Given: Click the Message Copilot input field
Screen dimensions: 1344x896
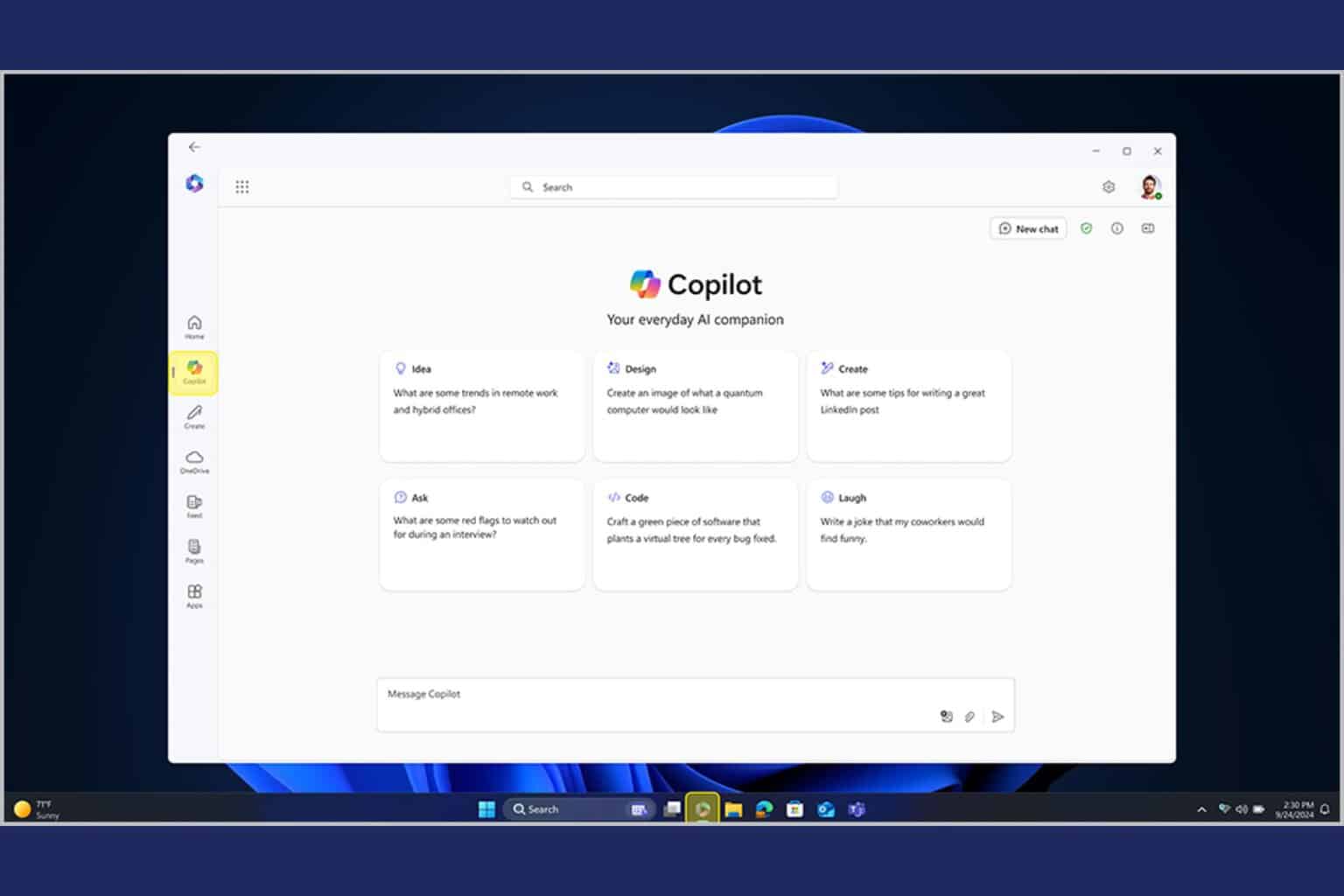Looking at the screenshot, I should pos(696,704).
